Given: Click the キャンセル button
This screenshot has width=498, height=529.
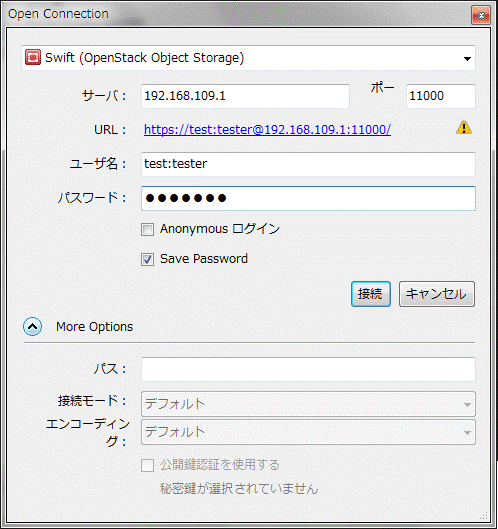Looking at the screenshot, I should [x=437, y=294].
